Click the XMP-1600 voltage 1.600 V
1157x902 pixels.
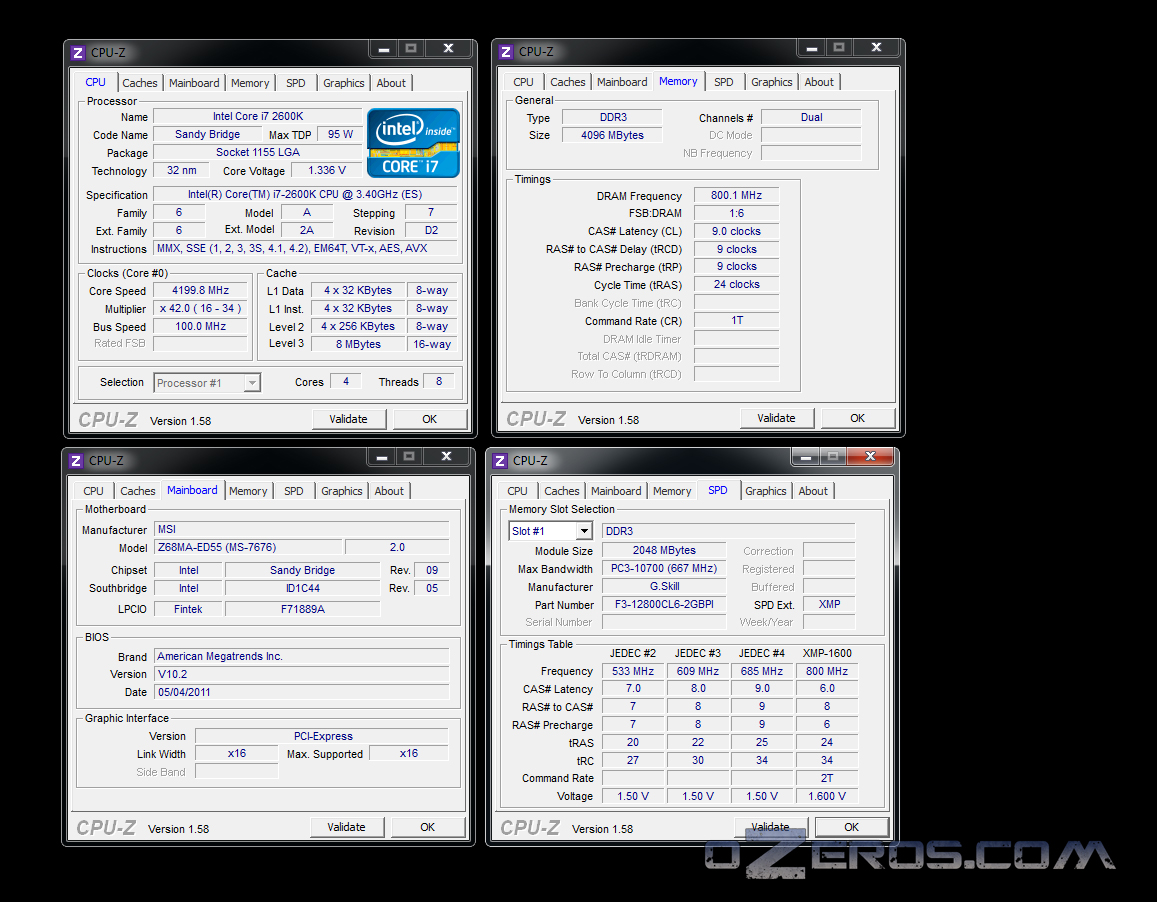[x=827, y=796]
